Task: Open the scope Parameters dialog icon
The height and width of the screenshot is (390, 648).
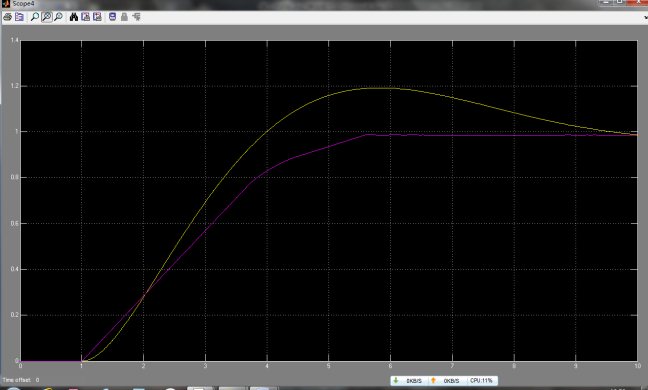Action: click(19, 17)
